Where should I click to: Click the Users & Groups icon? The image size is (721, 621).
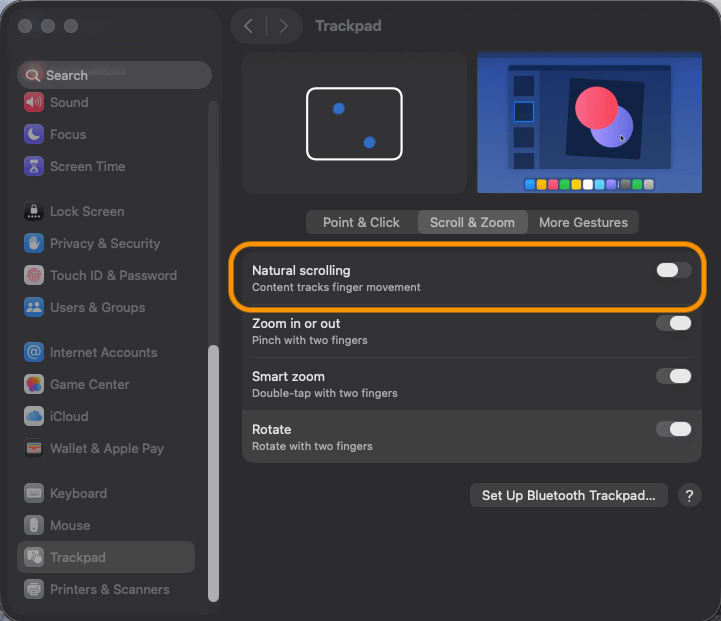pos(34,307)
